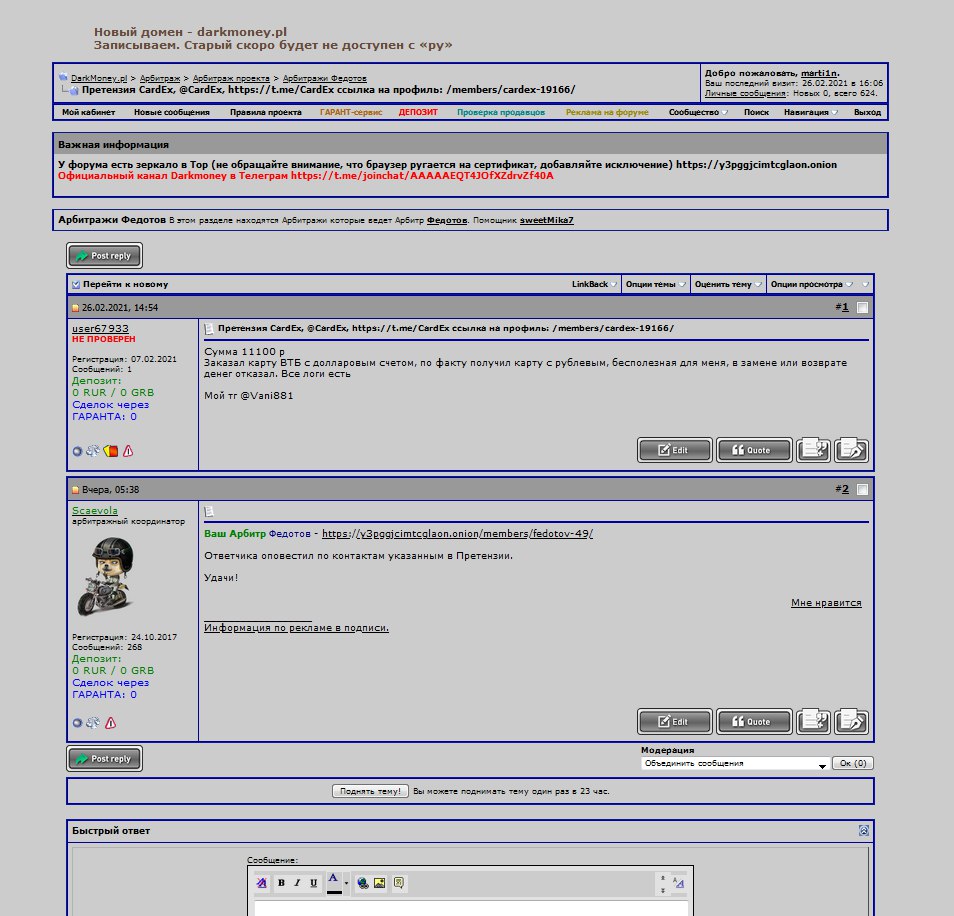The height and width of the screenshot is (916, 954).
Task: Toggle italic formatting in quick reply
Action: tap(298, 883)
